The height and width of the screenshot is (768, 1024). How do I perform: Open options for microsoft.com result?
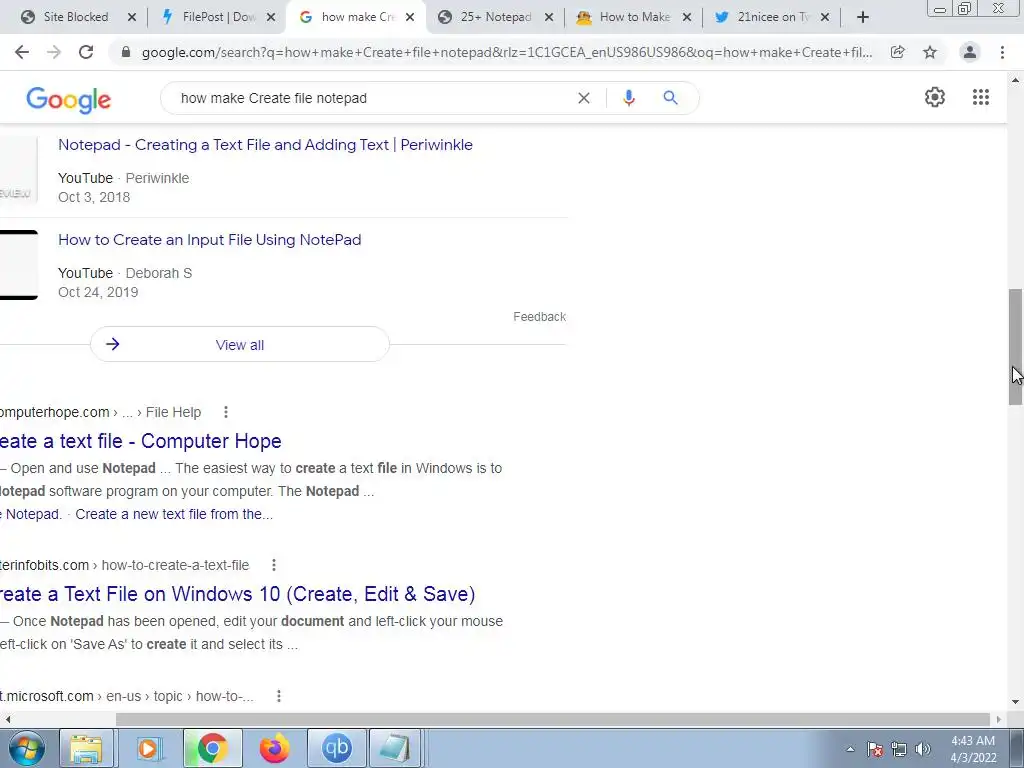tap(279, 696)
